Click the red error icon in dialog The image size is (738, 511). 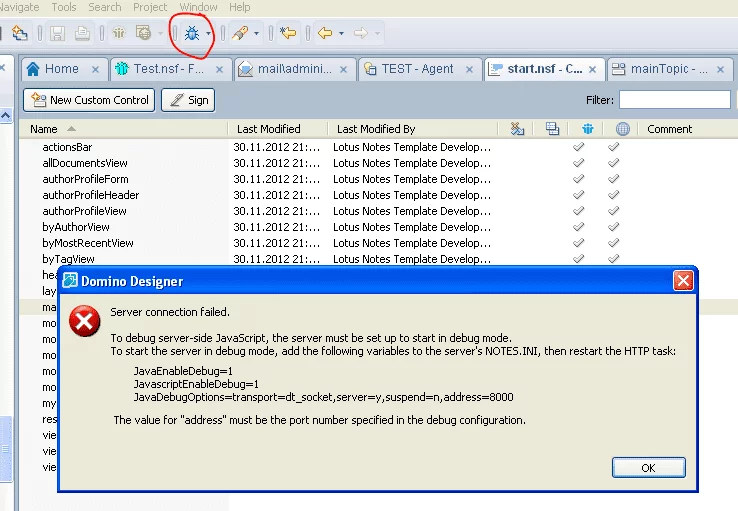[x=84, y=322]
